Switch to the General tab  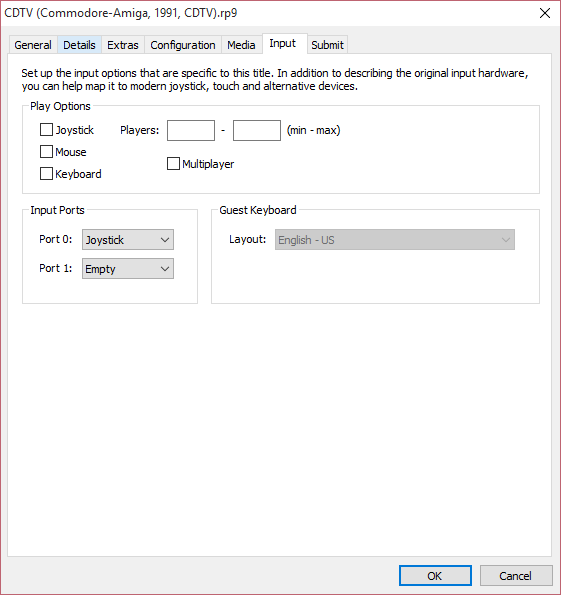33,45
